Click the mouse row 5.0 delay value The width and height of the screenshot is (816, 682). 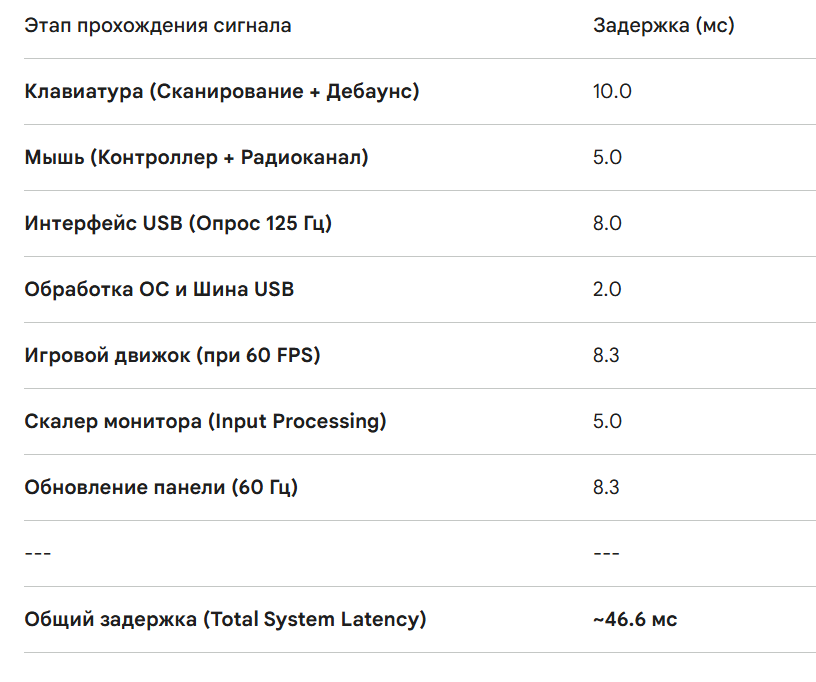607,157
